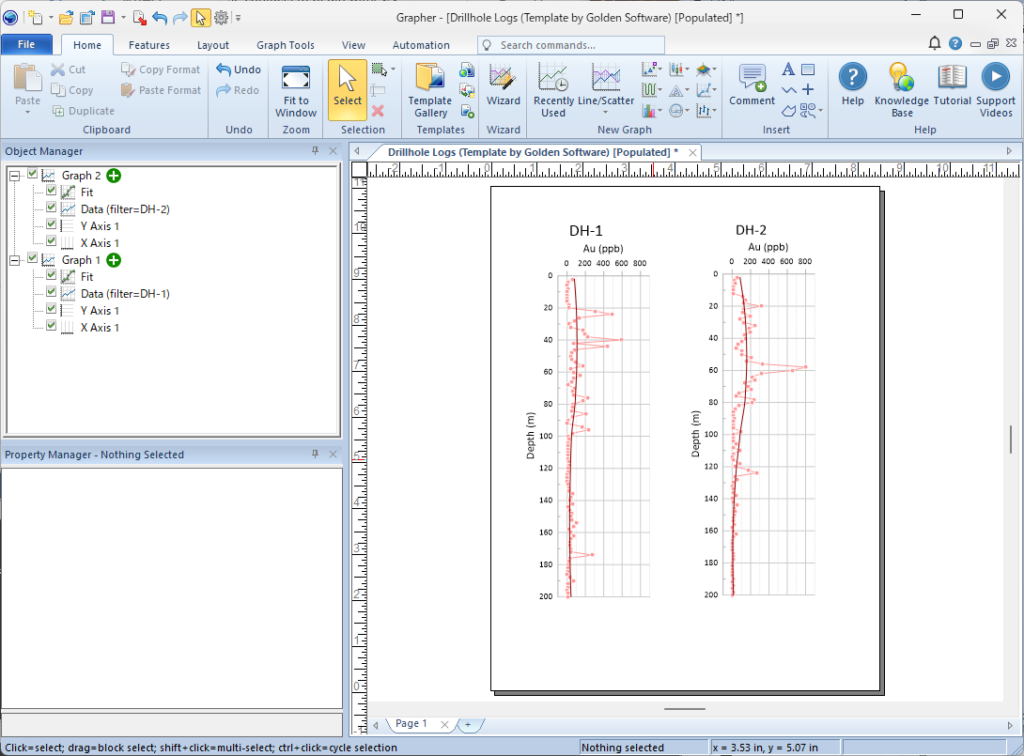Screen dimensions: 1024x756
Task: Click the Text tool in Insert group
Action: click(x=788, y=70)
